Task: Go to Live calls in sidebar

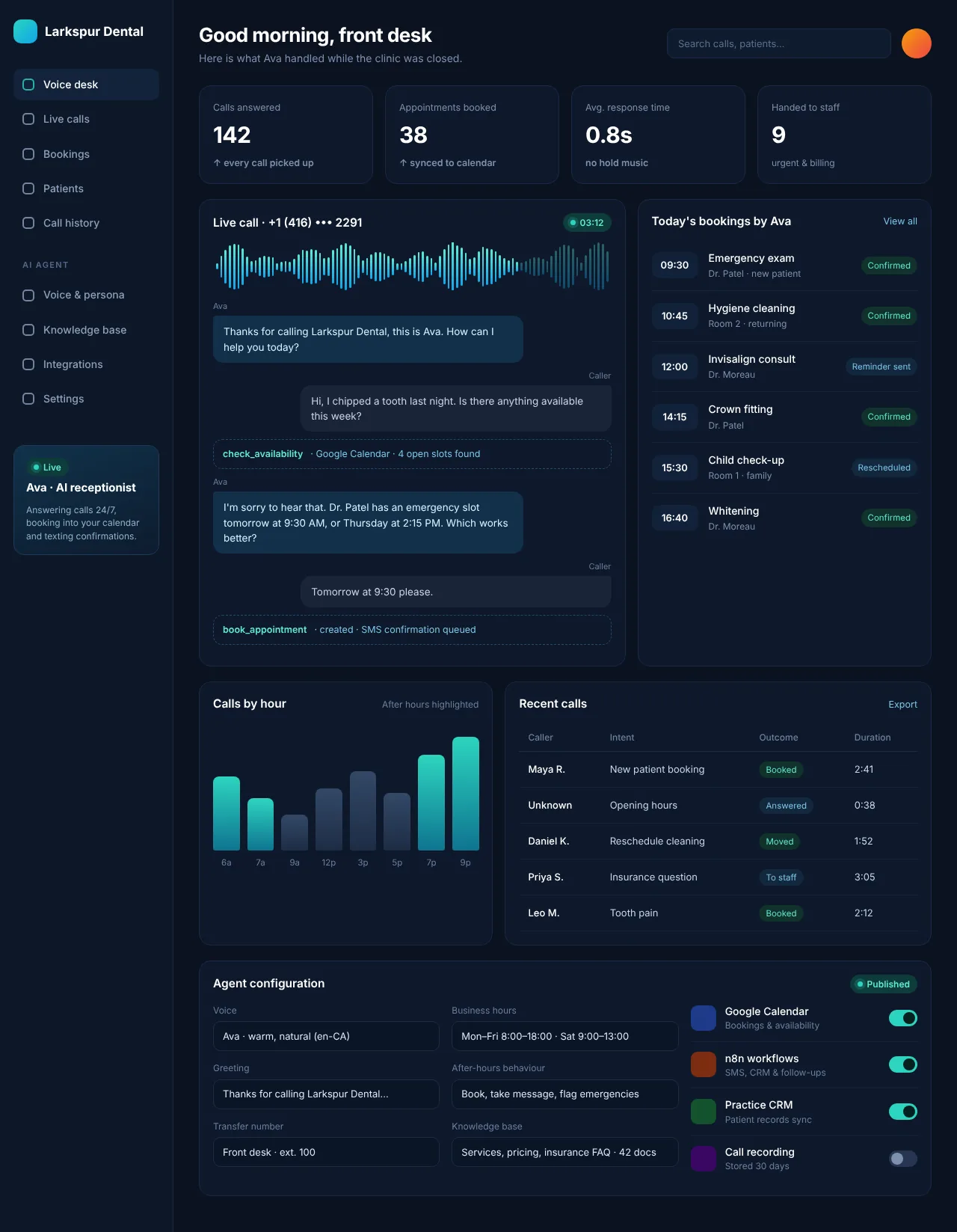Action: (x=86, y=119)
